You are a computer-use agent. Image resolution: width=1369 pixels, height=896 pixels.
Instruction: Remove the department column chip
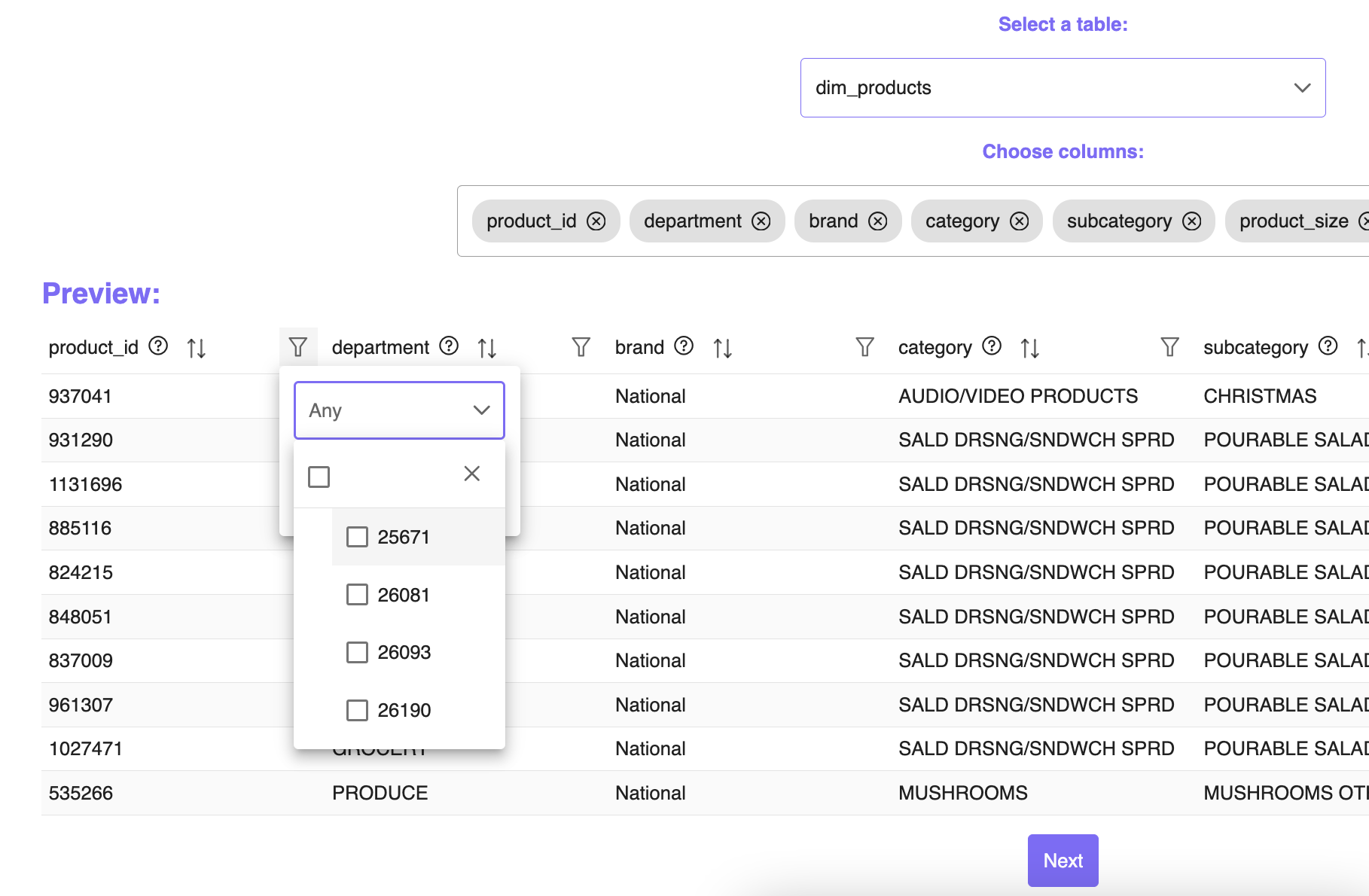click(761, 221)
